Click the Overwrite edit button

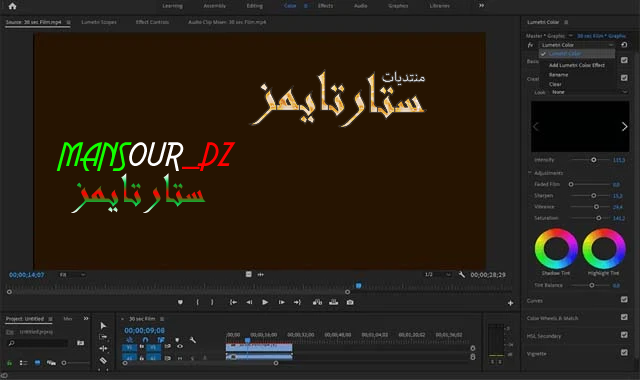[x=333, y=302]
